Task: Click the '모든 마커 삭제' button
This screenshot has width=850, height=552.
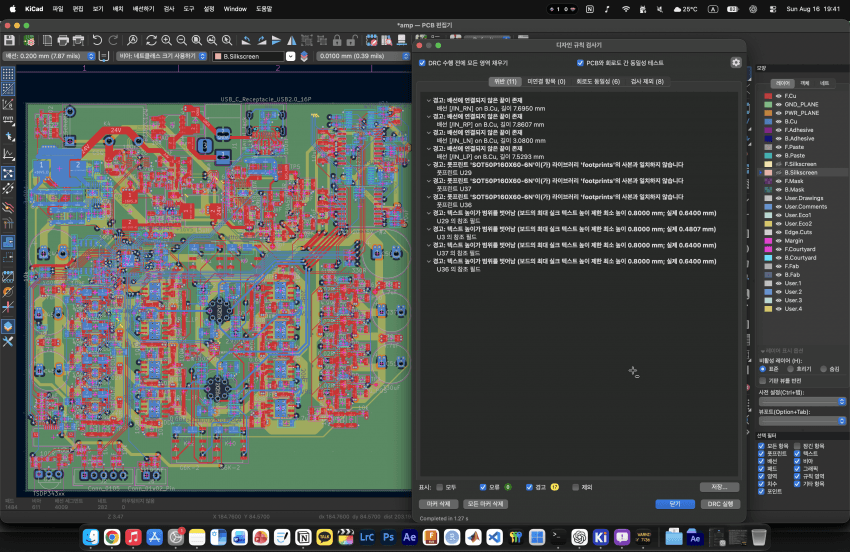Action: 485,504
